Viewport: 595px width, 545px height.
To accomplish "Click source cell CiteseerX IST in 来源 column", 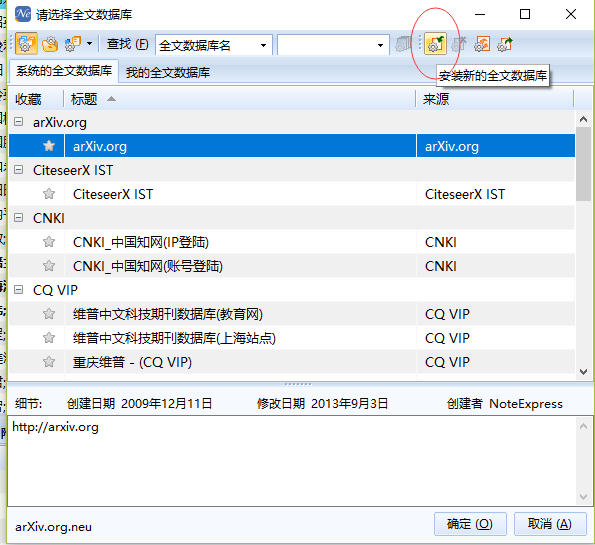I will pyautogui.click(x=465, y=194).
